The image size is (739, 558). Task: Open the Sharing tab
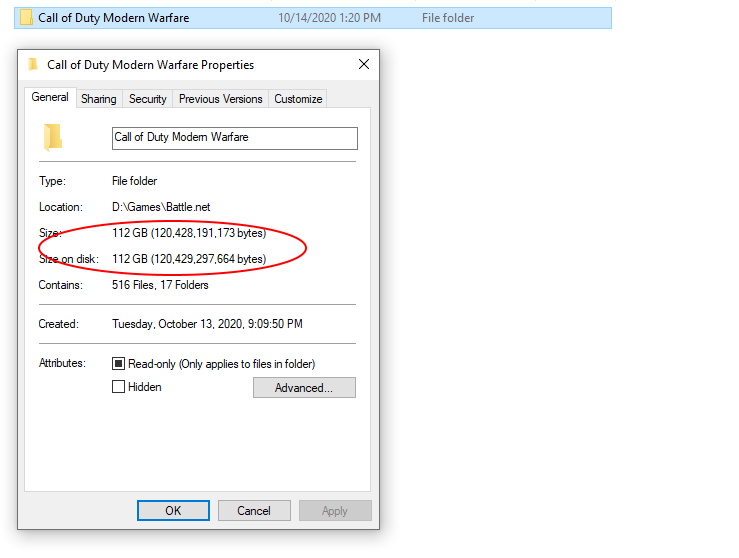tap(99, 99)
